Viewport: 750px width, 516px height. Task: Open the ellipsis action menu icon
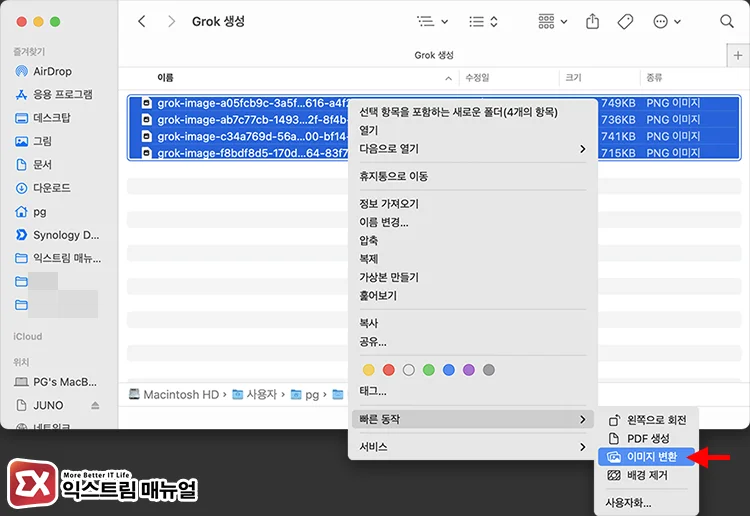tap(660, 21)
